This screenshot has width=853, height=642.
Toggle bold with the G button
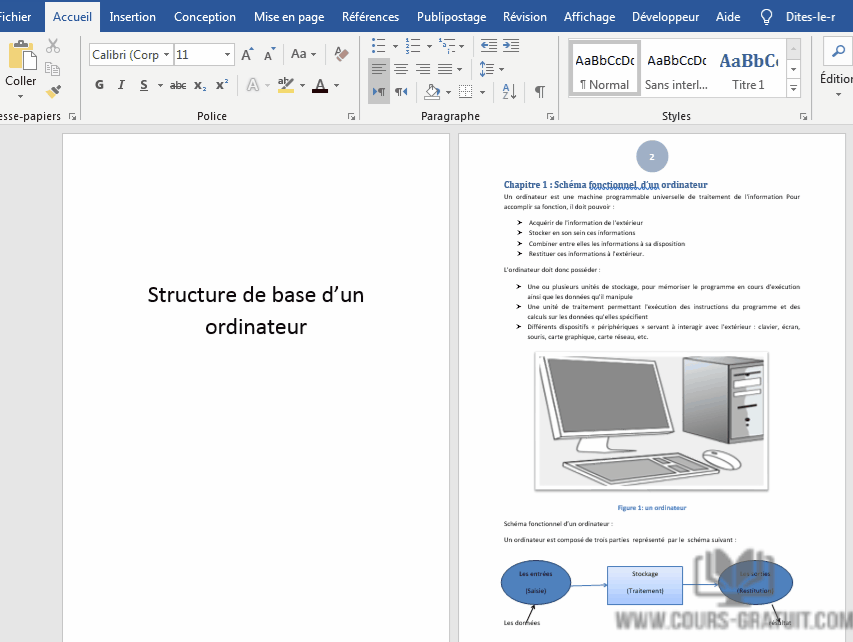(99, 85)
